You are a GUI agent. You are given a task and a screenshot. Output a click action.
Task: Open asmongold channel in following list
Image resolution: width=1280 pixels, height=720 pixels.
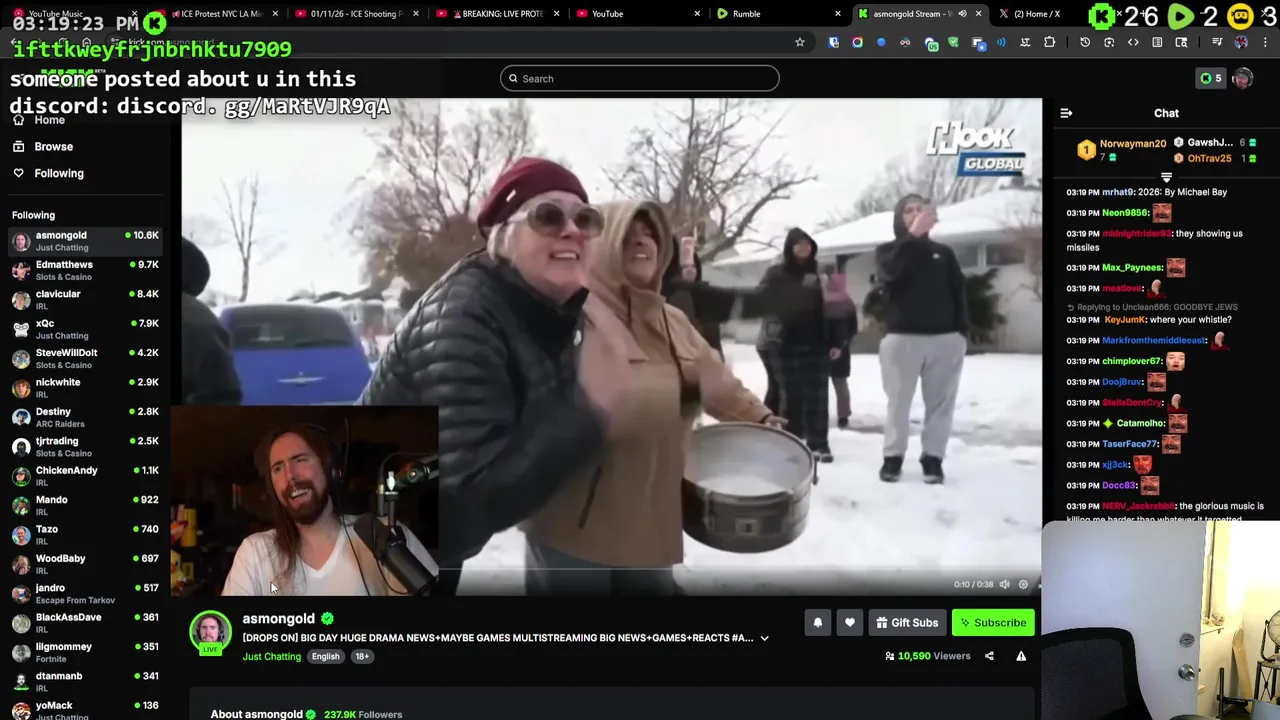(85, 241)
